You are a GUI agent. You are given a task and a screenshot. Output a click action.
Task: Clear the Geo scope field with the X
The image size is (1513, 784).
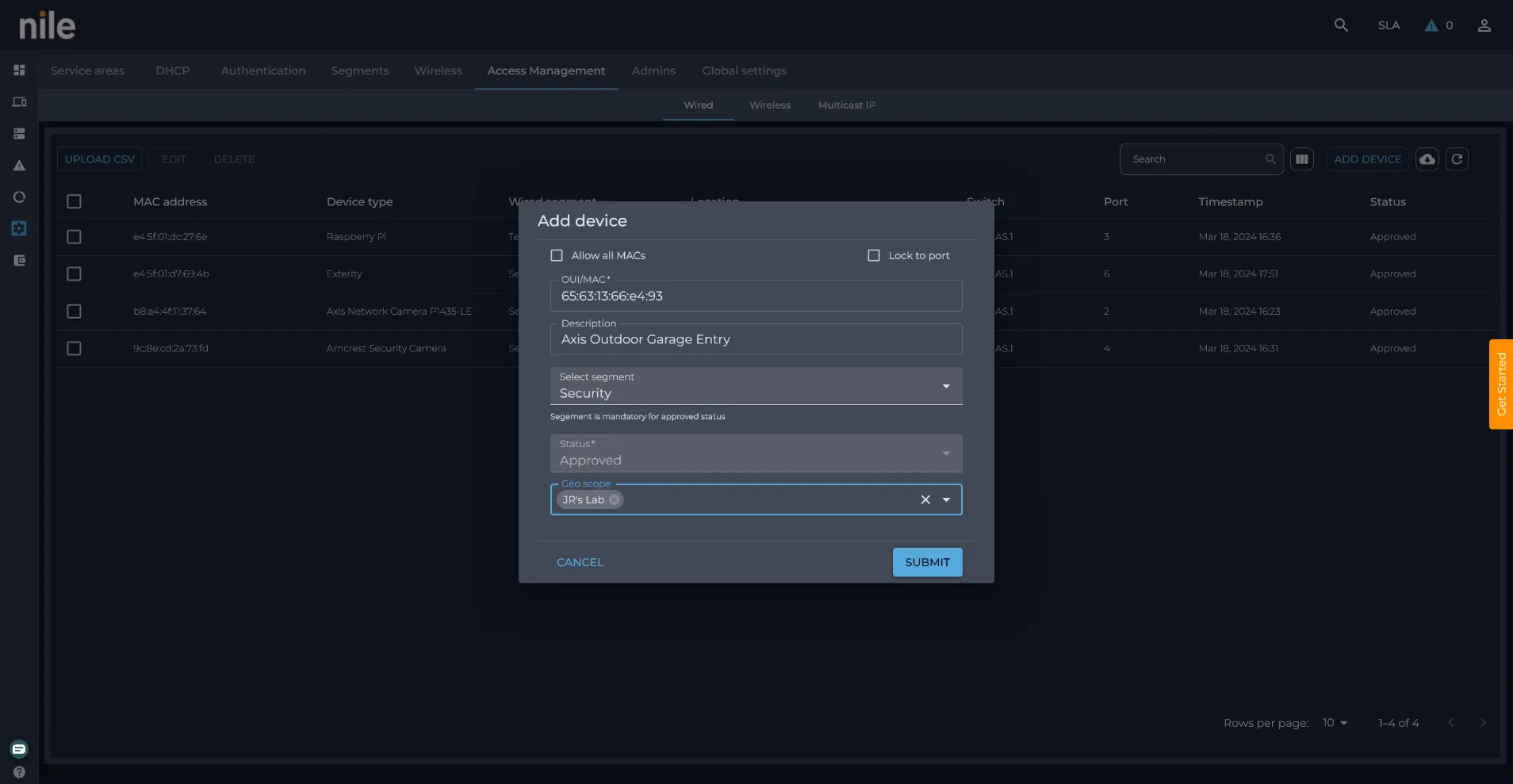[925, 500]
